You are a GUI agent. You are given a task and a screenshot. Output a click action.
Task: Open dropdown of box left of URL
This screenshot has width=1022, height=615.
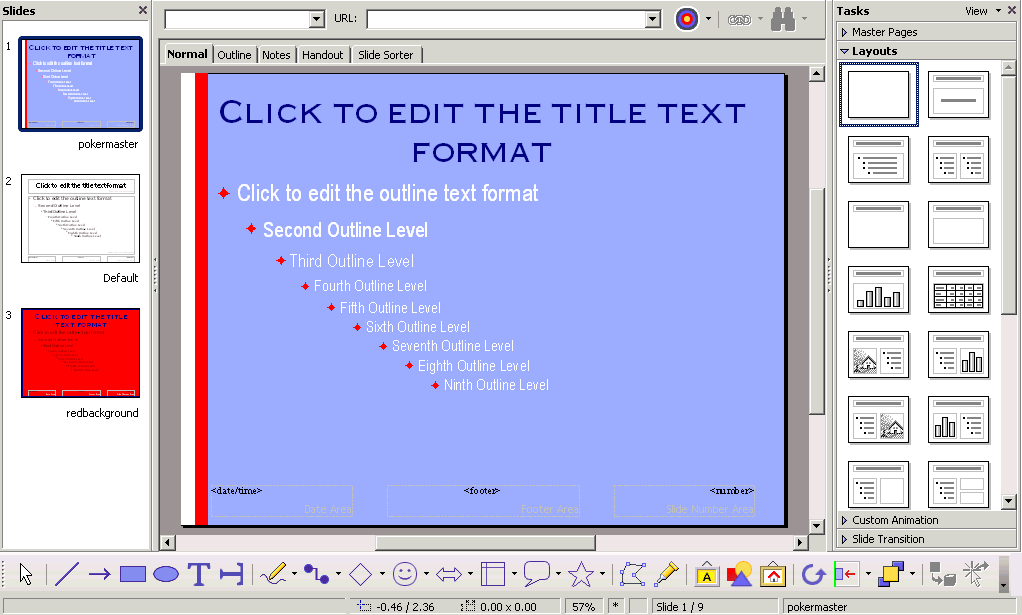[317, 19]
